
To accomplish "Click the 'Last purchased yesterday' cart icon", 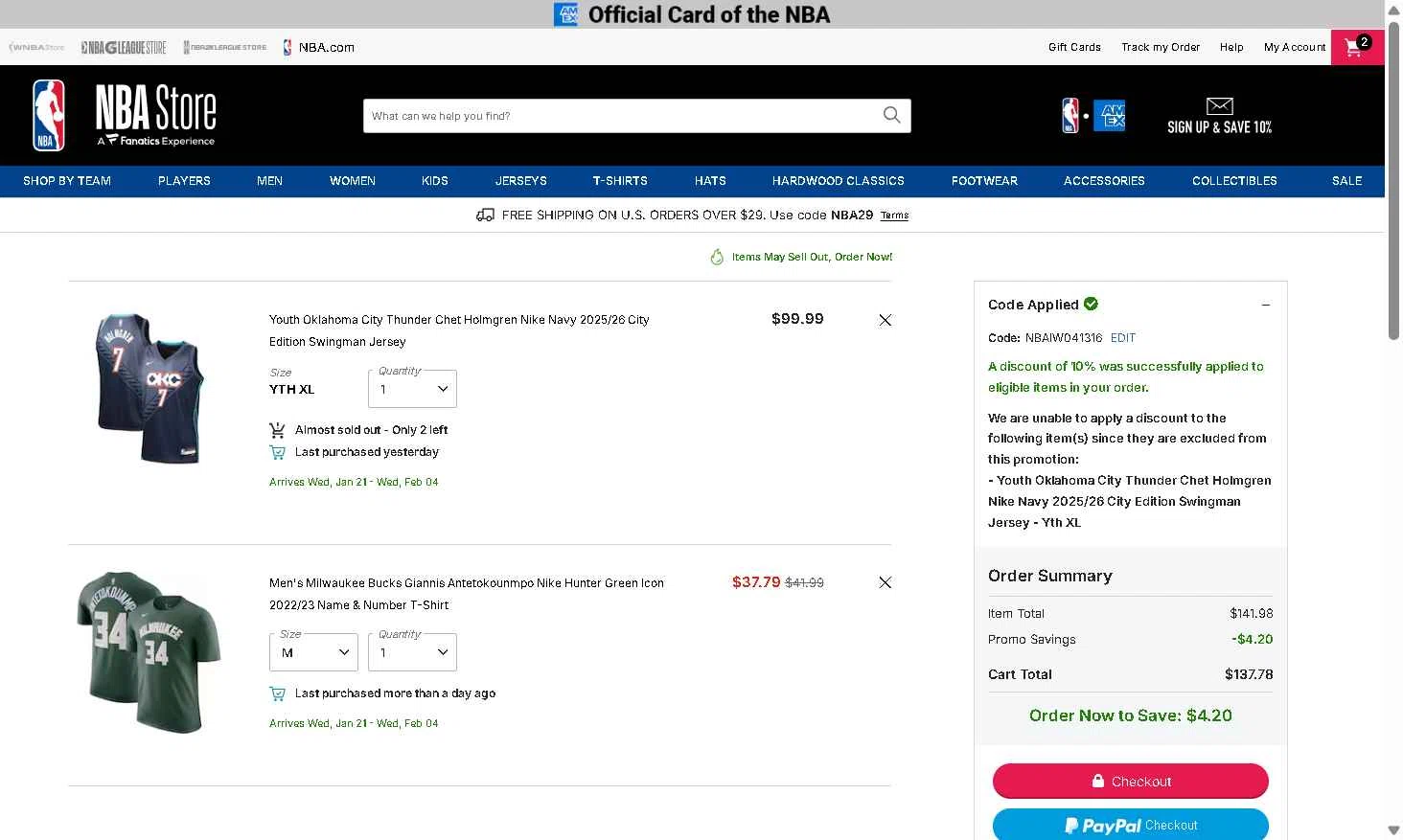I will pyautogui.click(x=277, y=452).
